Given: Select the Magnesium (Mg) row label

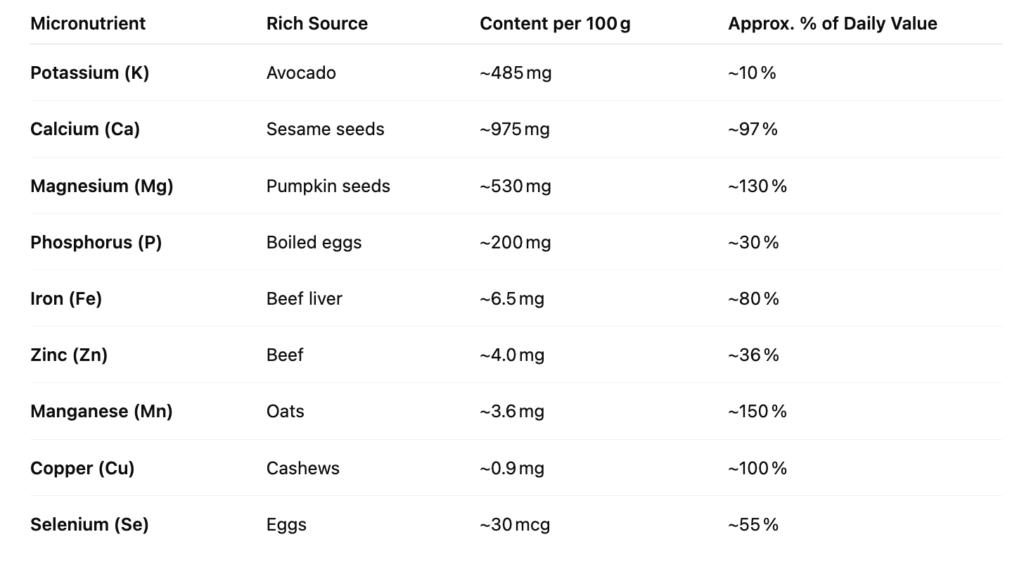Looking at the screenshot, I should (101, 186).
